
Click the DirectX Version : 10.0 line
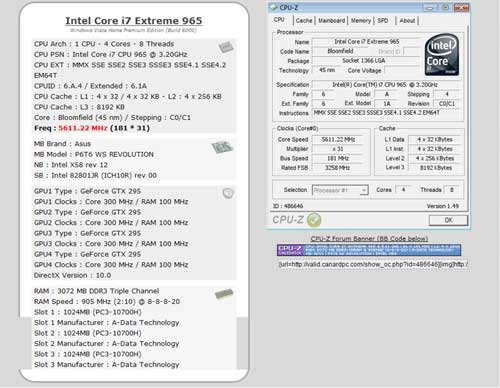[72, 275]
